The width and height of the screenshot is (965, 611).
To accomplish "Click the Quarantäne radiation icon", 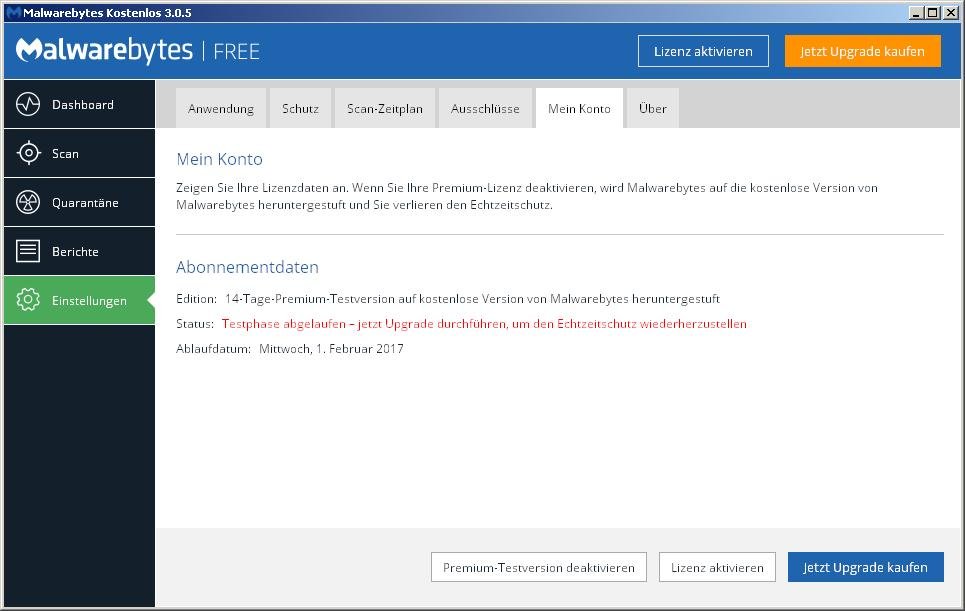I will click(x=28, y=202).
